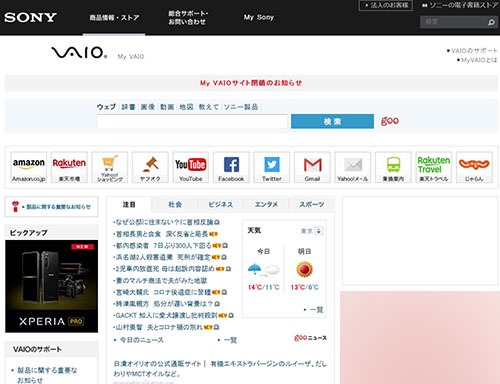Click the pink advertisement banner on right
Screen dimensions: 500x384
pyautogui.click(x=420, y=337)
